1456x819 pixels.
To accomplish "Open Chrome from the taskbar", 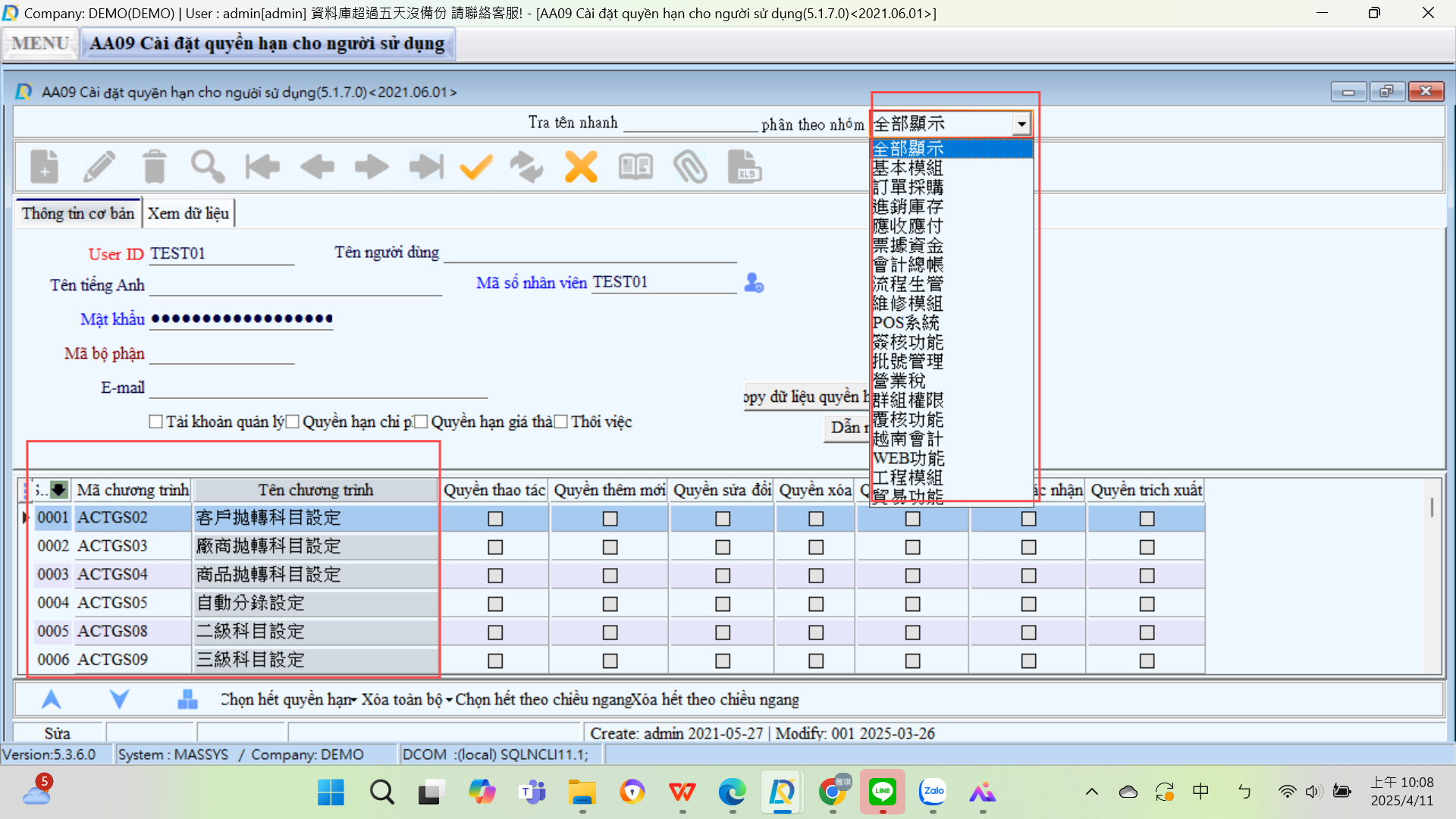I will [x=833, y=792].
